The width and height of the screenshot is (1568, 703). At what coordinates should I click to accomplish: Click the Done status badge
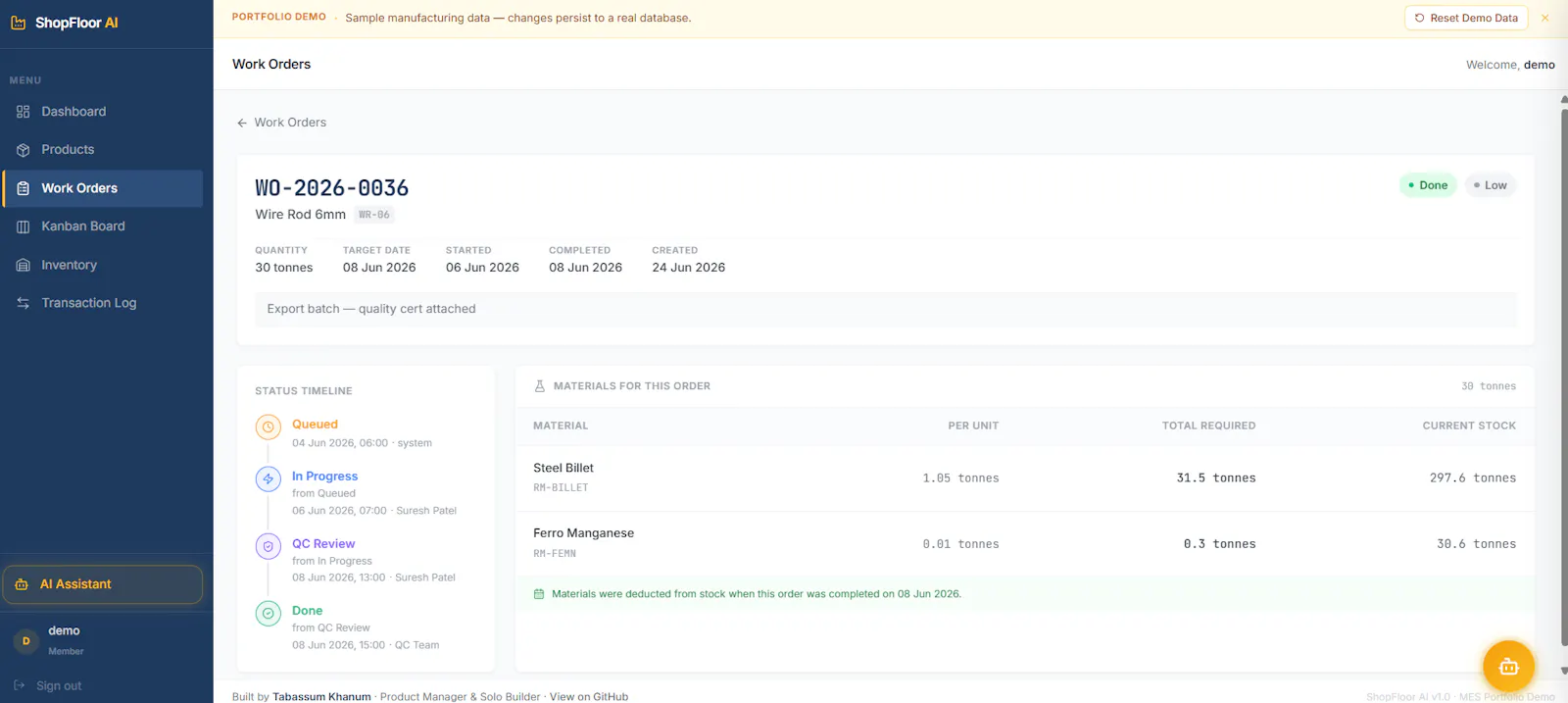[x=1428, y=185]
